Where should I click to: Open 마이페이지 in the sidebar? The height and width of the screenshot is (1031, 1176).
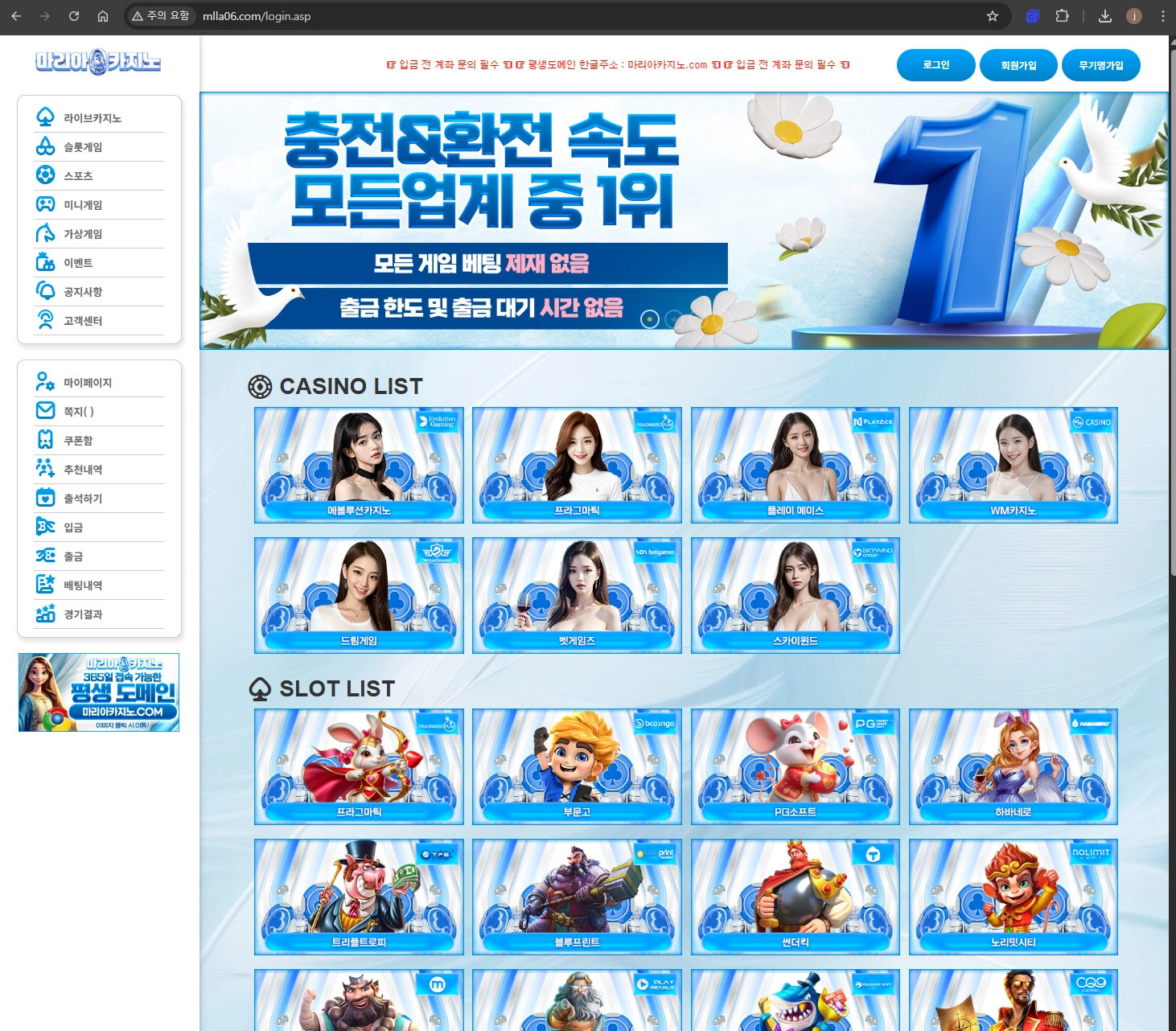click(x=88, y=383)
